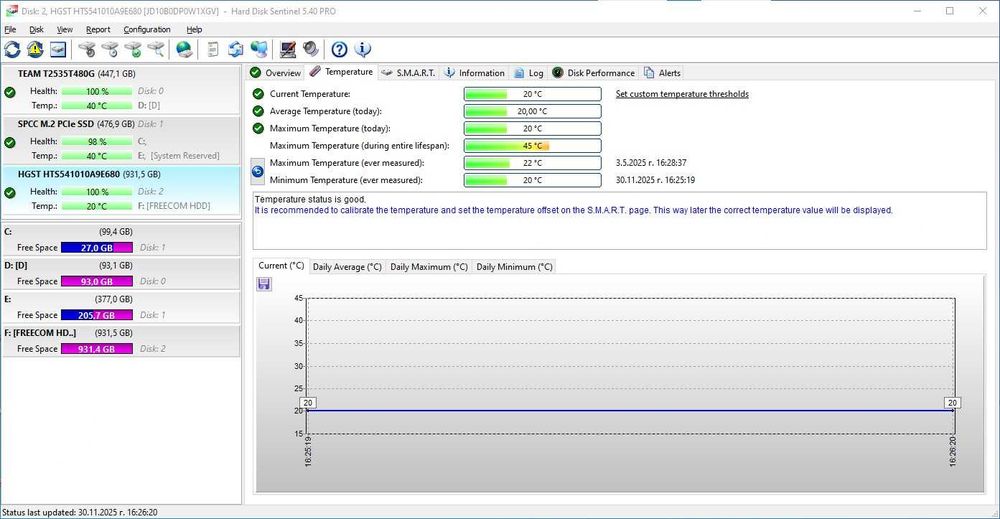The height and width of the screenshot is (519, 1000).
Task: Click Status last updated text in status bar
Action: click(80, 512)
